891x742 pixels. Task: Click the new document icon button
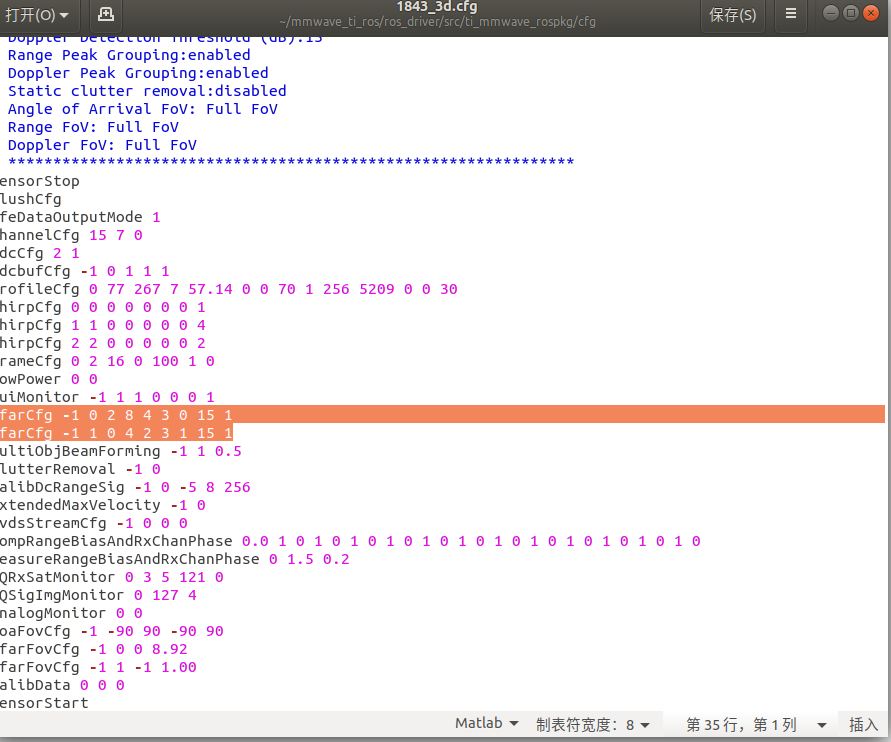pyautogui.click(x=105, y=15)
